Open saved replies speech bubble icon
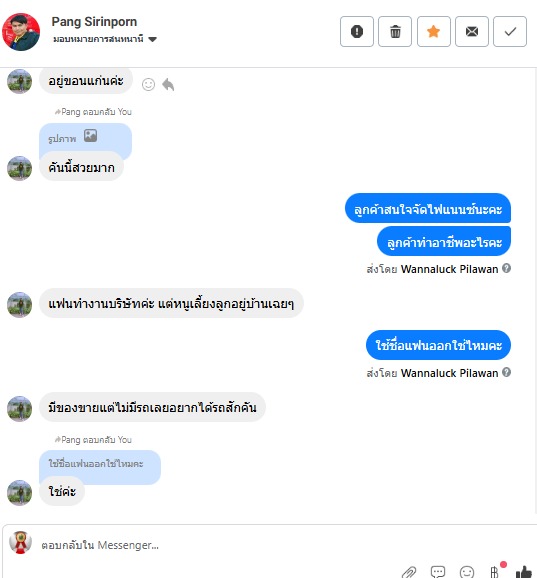537x578 pixels. coord(437,572)
